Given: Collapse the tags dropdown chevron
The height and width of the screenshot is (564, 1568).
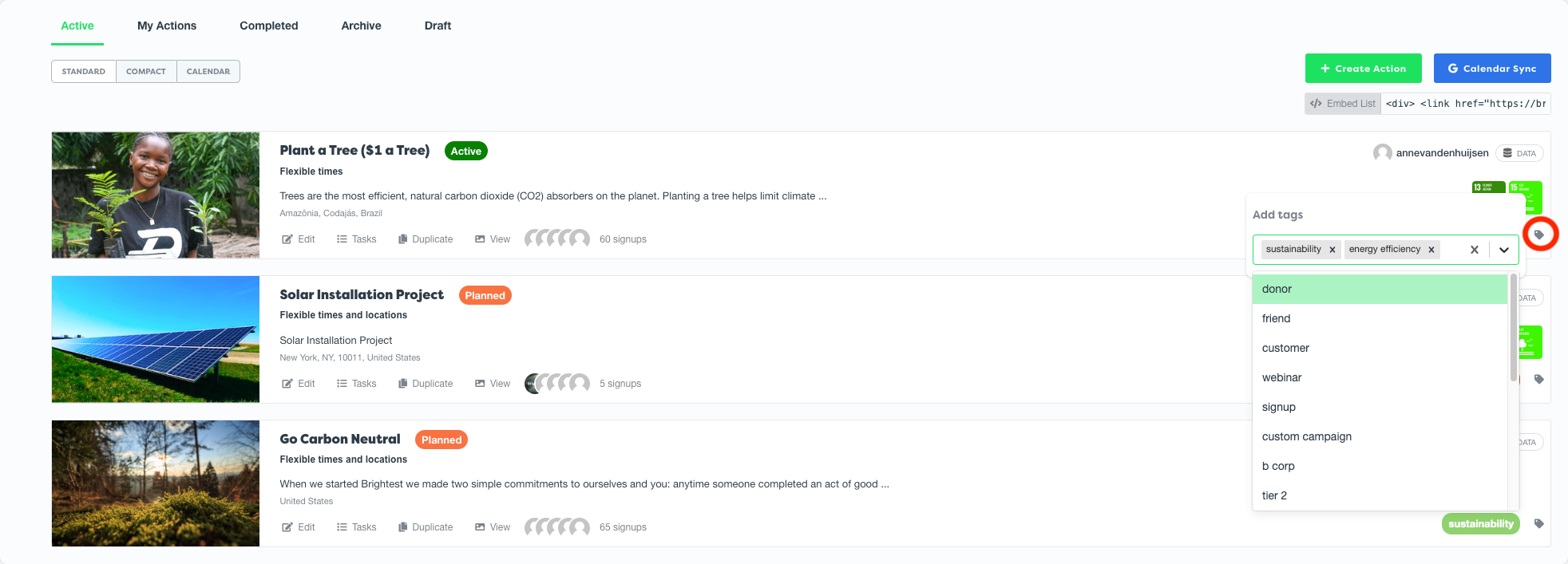Looking at the screenshot, I should pos(1504,250).
